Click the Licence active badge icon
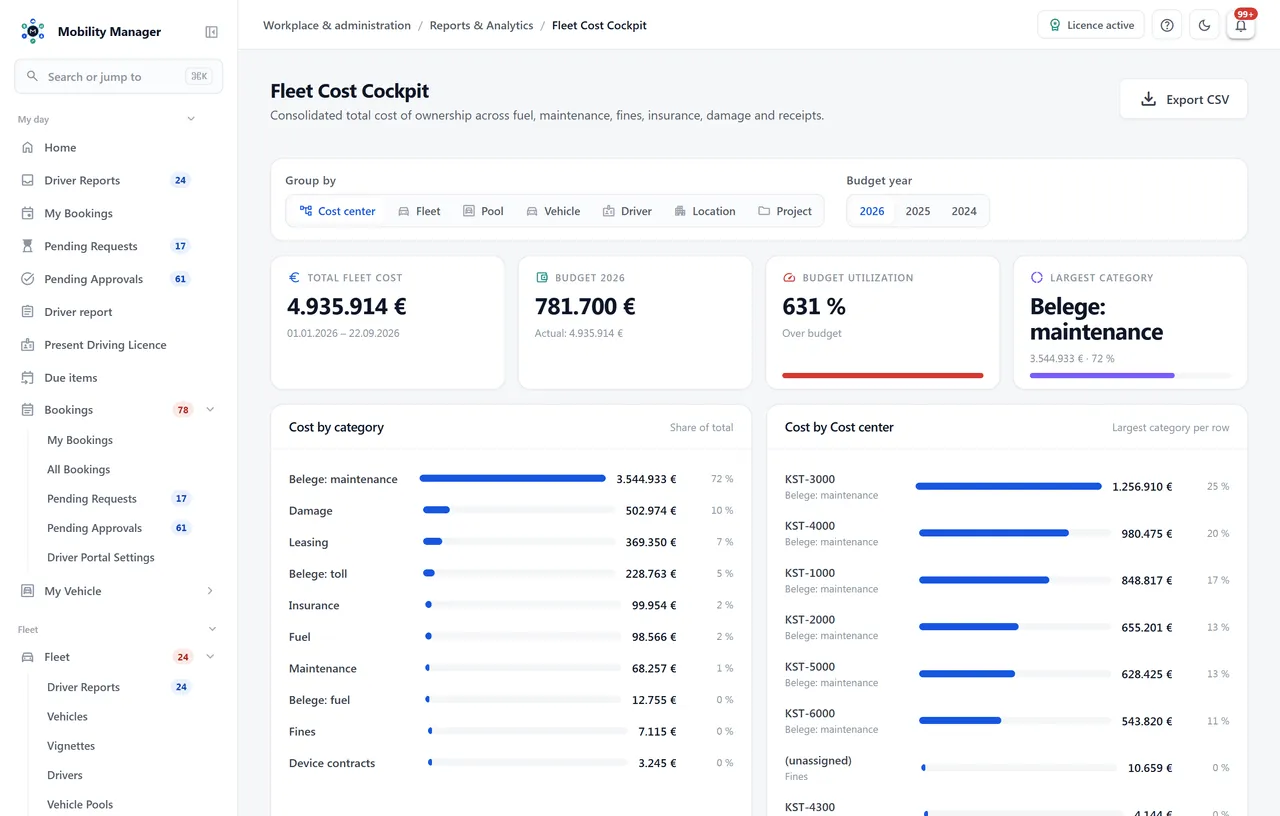1280x816 pixels. point(1054,25)
